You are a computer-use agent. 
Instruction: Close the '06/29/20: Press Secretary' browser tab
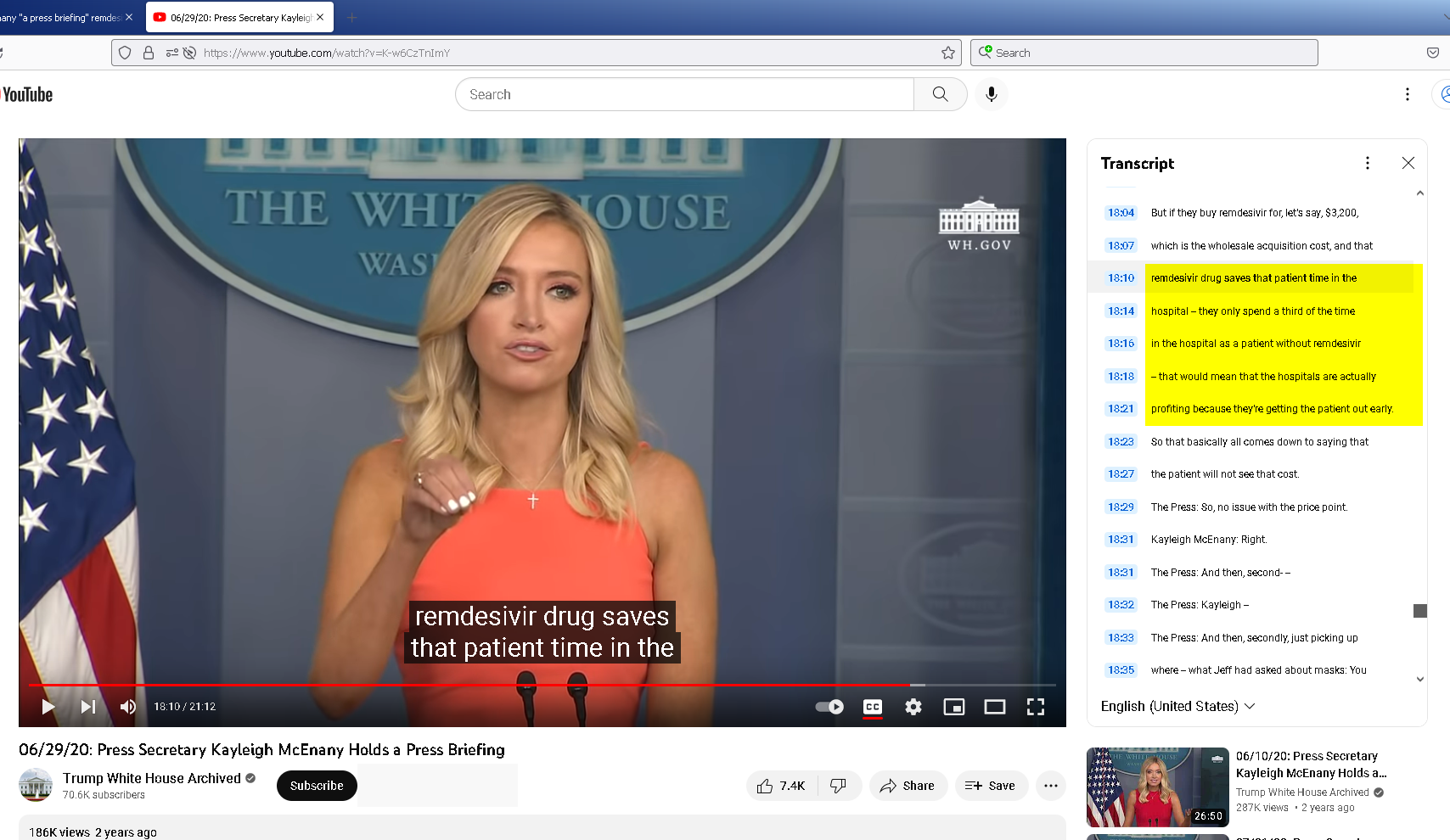pyautogui.click(x=320, y=17)
